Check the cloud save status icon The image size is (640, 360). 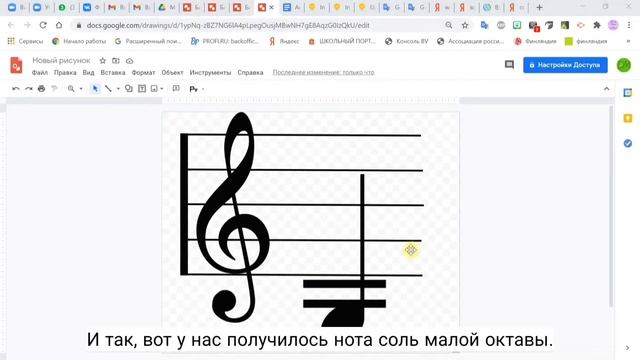click(x=129, y=61)
